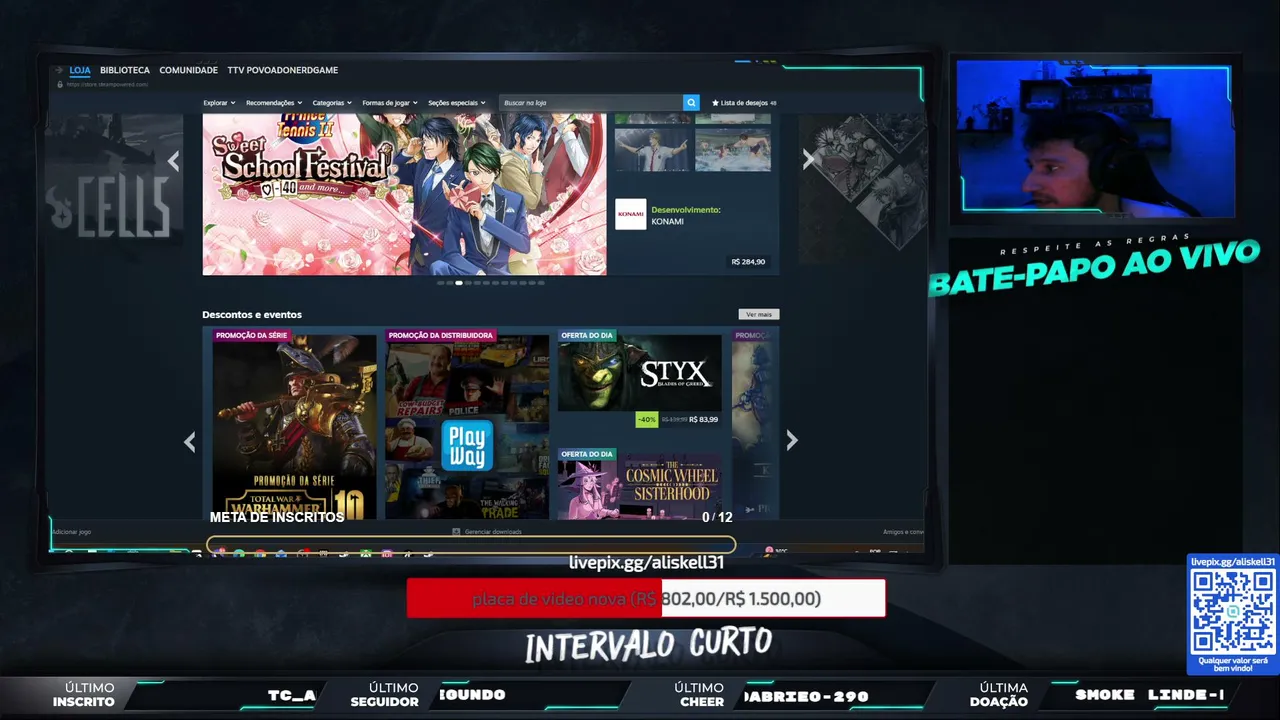This screenshot has height=720, width=1280.
Task: Click the PROMOÇÃO DA SÉRIE label
Action: [252, 335]
